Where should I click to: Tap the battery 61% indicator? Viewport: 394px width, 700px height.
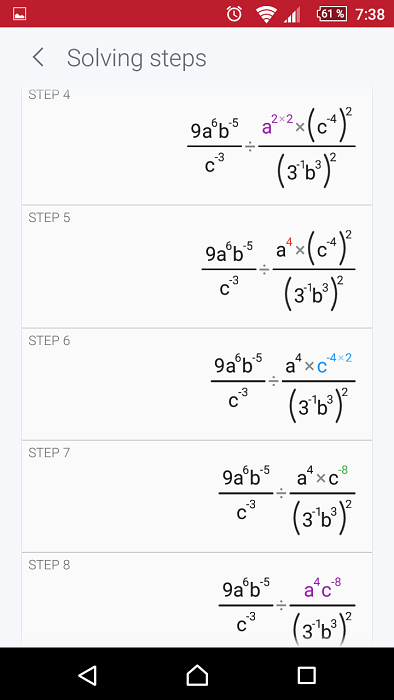(x=332, y=14)
